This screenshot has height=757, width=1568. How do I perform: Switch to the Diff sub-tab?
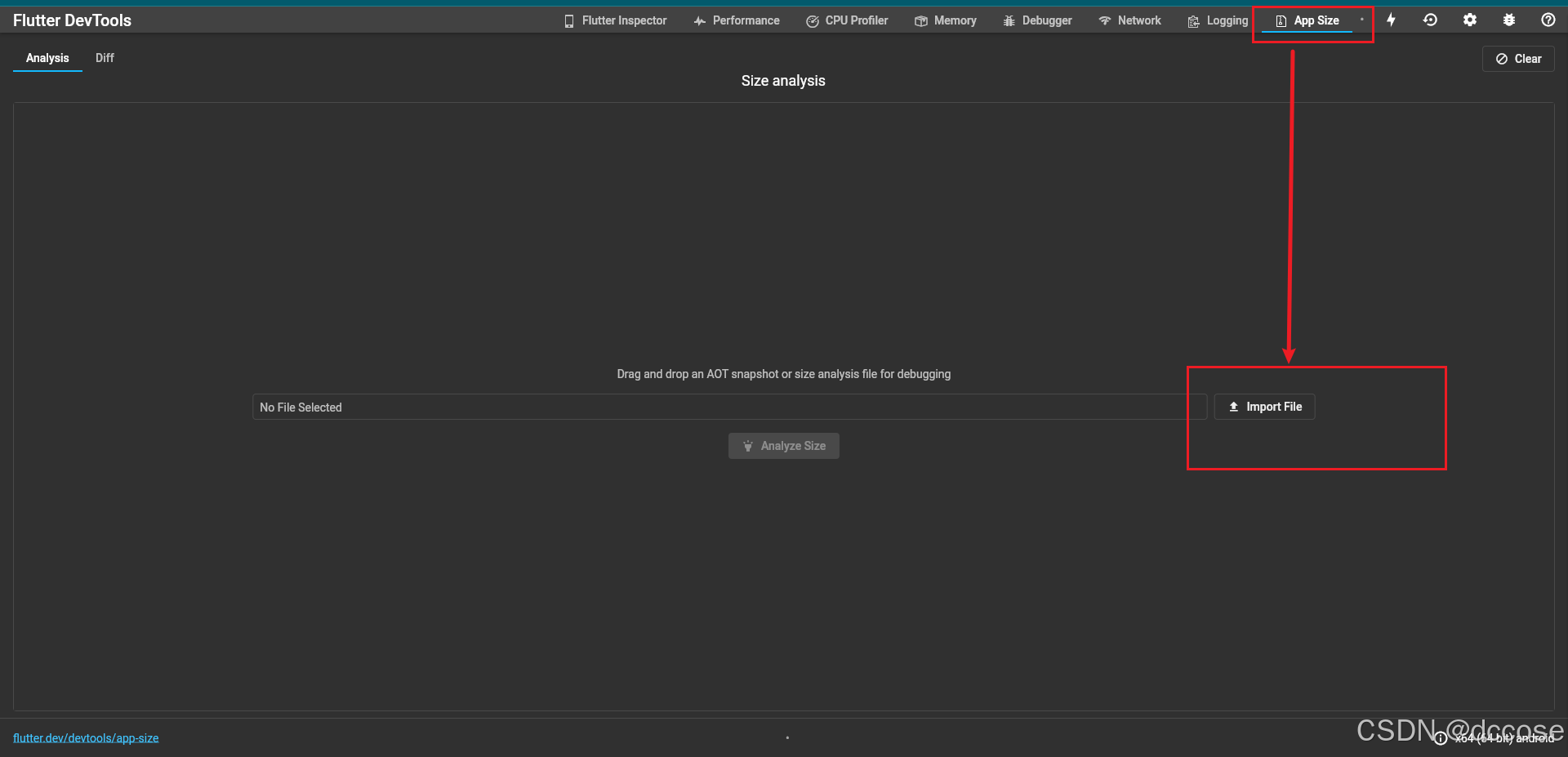tap(105, 58)
